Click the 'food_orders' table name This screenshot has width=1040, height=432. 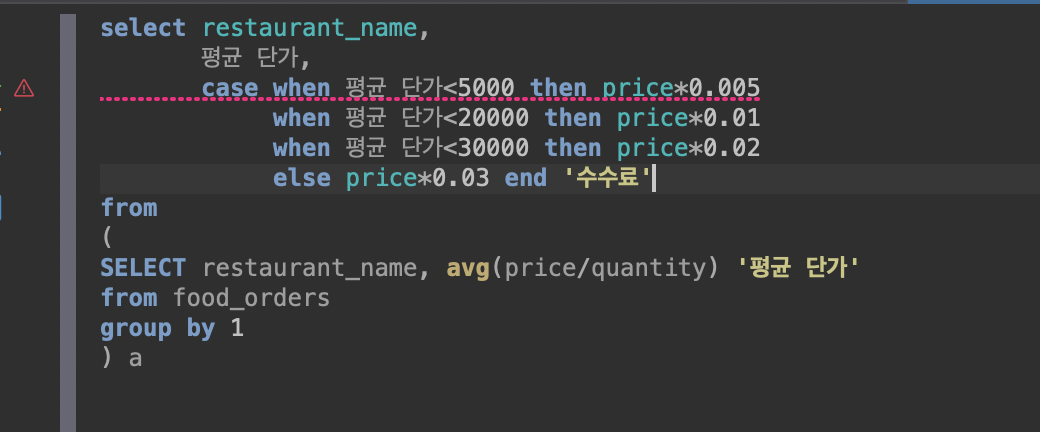click(251, 298)
